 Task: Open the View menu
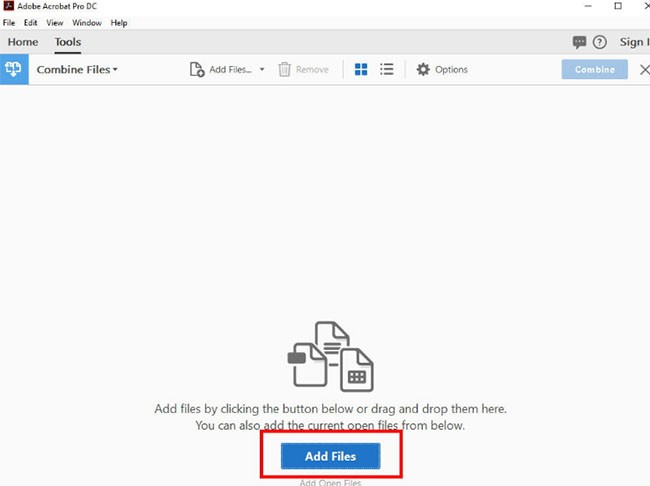tap(54, 22)
